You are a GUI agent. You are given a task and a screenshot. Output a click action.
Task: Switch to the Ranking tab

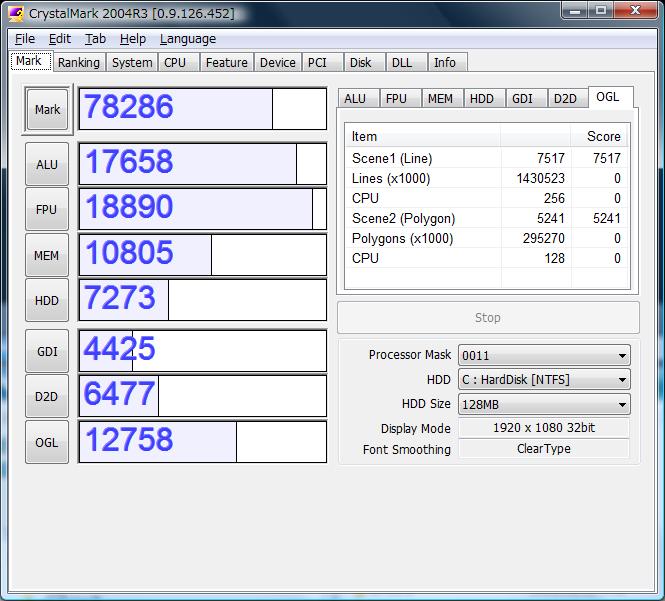(x=78, y=62)
